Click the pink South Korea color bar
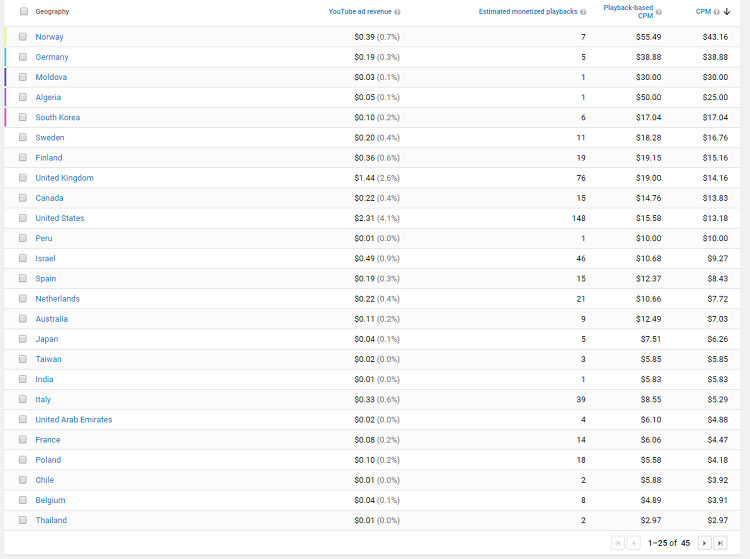750x559 pixels. 5,117
